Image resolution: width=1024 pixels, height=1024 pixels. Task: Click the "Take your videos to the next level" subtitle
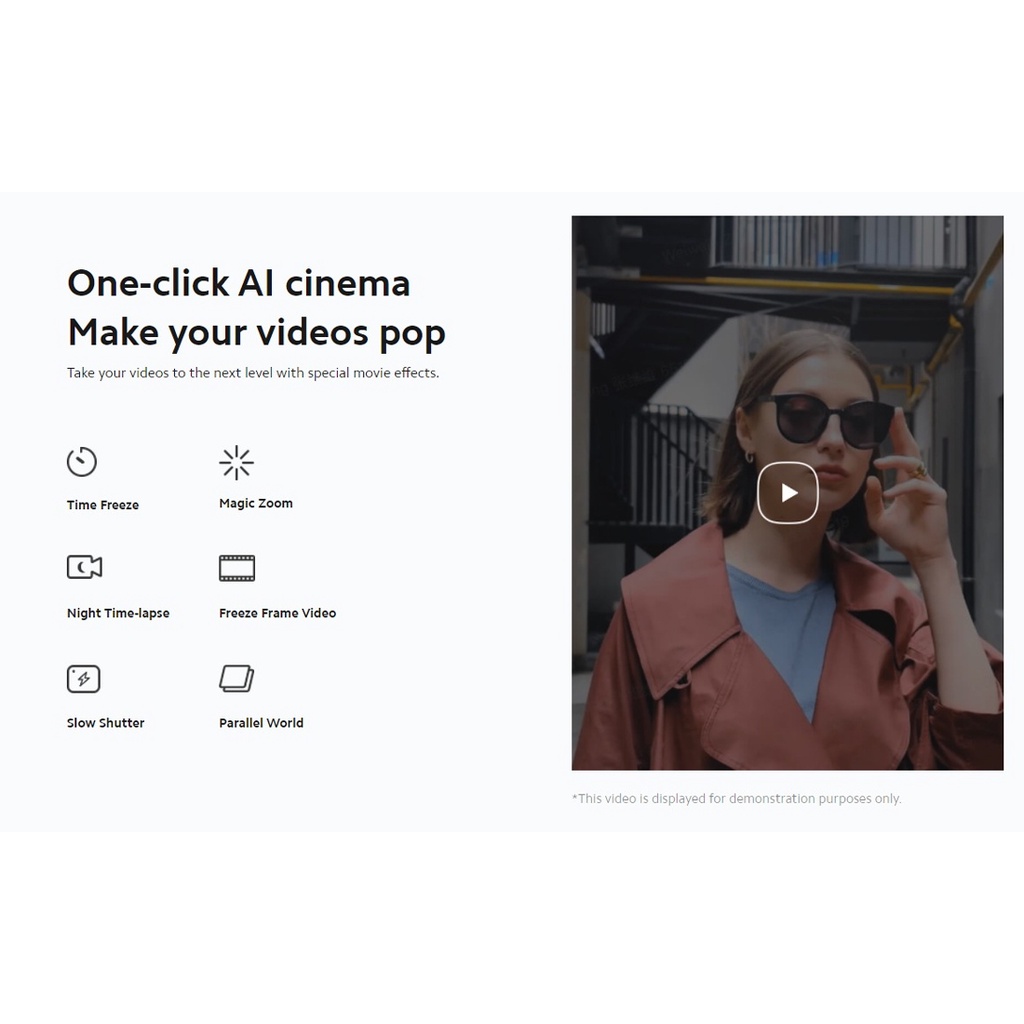[253, 373]
